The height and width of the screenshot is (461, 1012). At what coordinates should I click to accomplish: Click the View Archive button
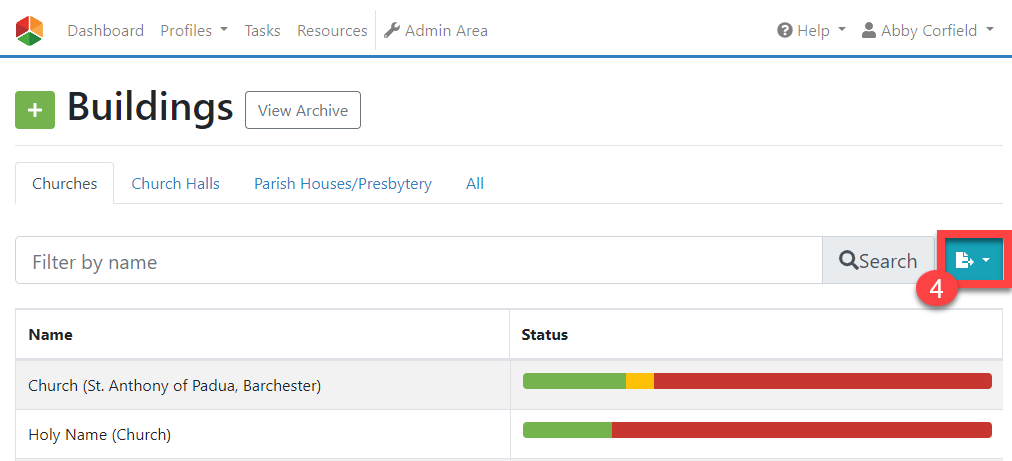(303, 110)
